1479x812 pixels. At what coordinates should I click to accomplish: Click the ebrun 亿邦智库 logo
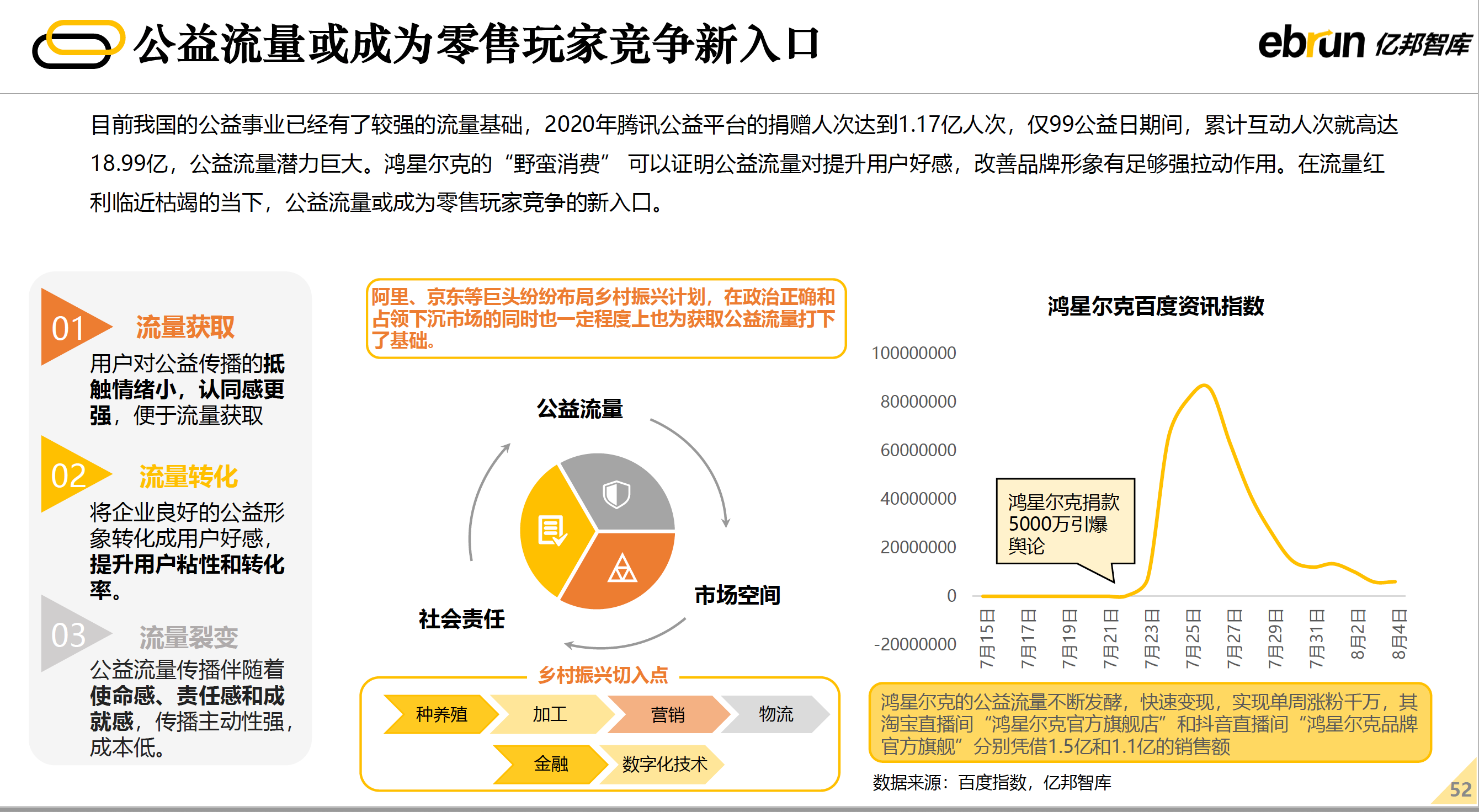point(1364,43)
